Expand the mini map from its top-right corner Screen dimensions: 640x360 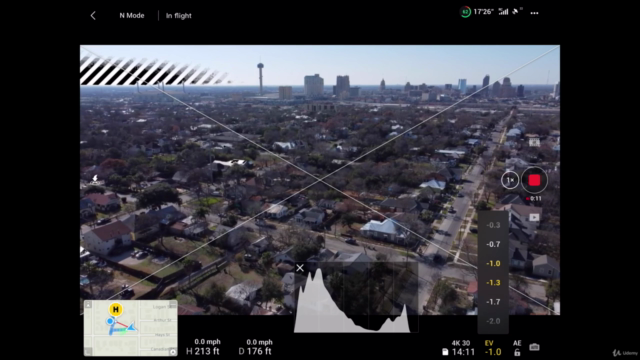pyautogui.click(x=173, y=304)
